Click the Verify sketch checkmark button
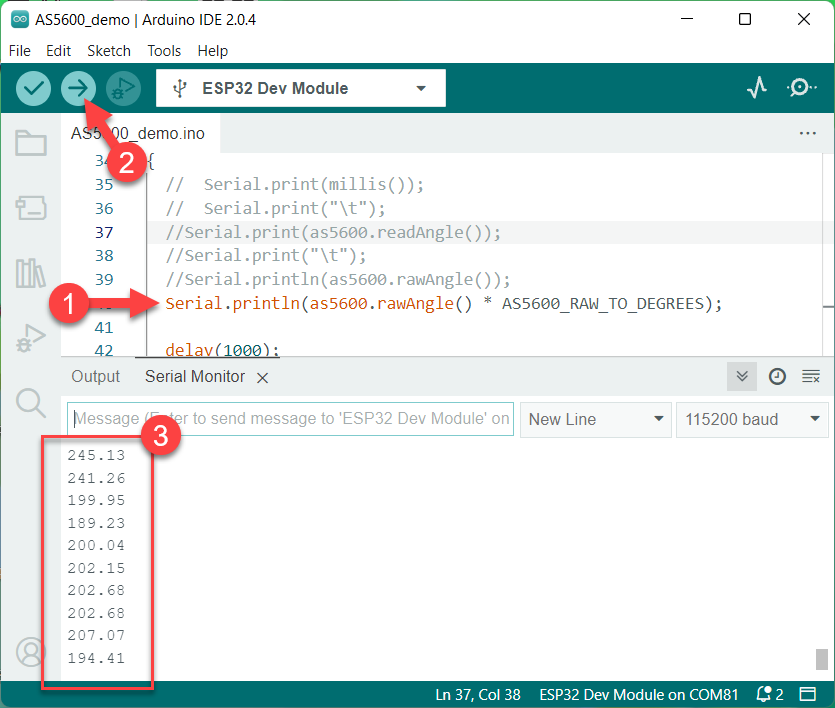Screen dimensions: 835x708 point(33,88)
